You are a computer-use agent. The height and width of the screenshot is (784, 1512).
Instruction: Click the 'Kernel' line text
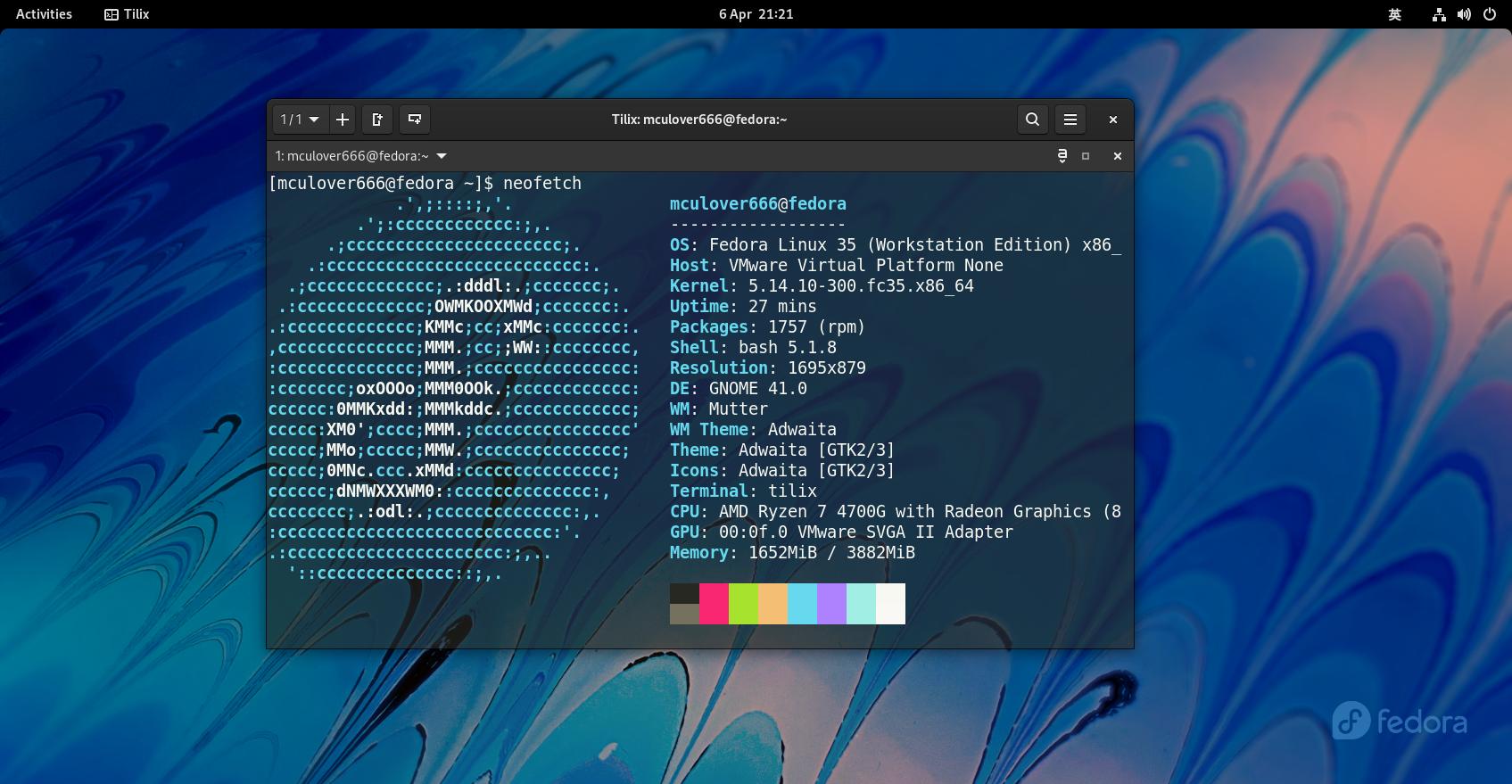coord(822,286)
